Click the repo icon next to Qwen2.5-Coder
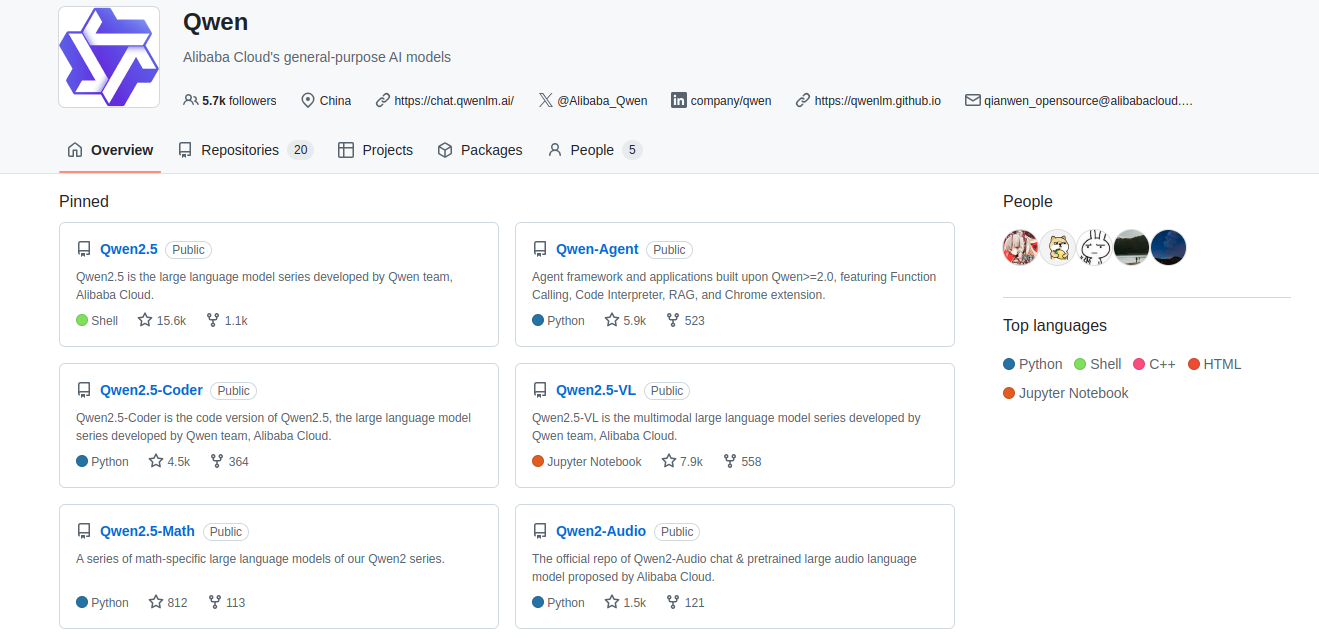The image size is (1319, 638). point(84,390)
